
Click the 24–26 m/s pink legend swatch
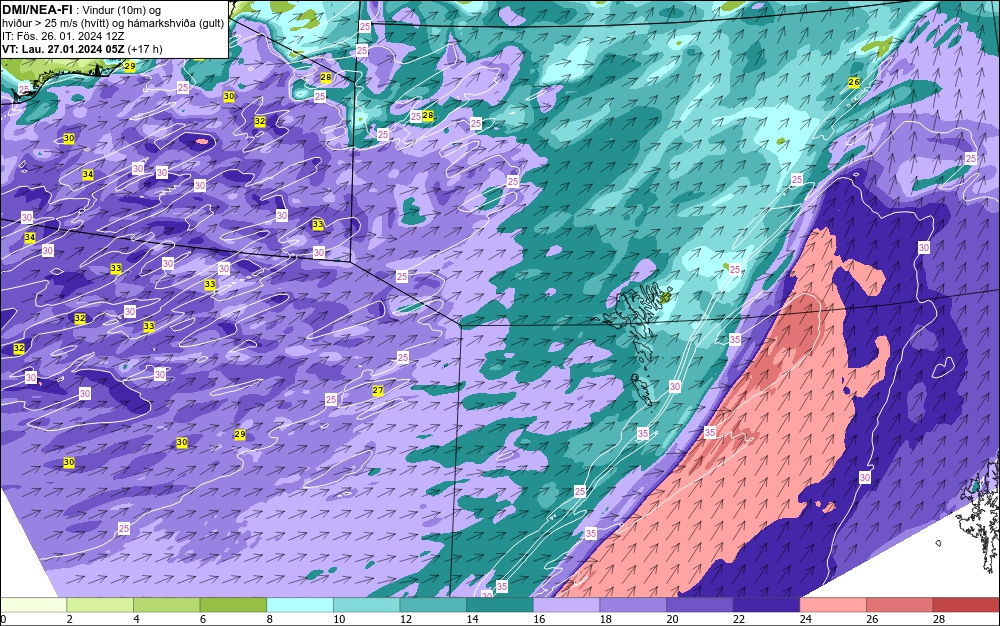click(x=833, y=605)
